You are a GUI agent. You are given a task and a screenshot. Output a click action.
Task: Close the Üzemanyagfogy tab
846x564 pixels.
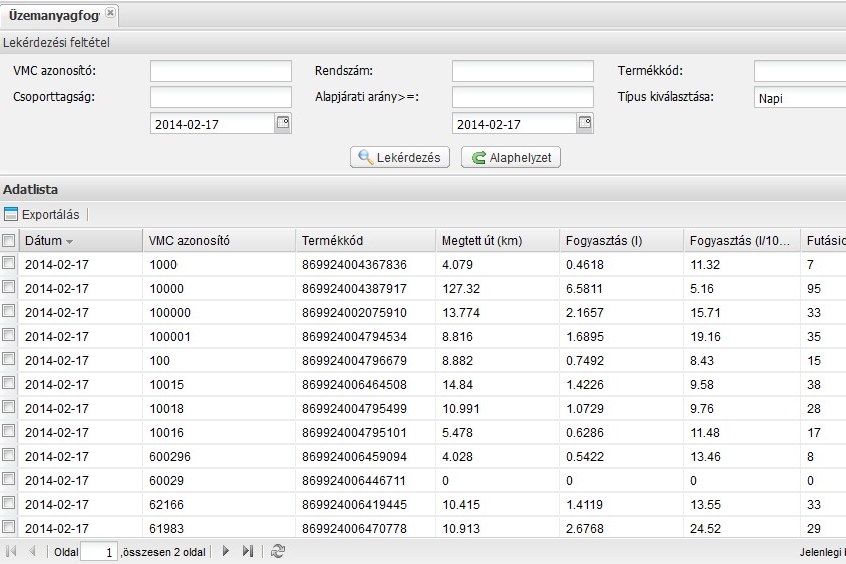pyautogui.click(x=109, y=13)
